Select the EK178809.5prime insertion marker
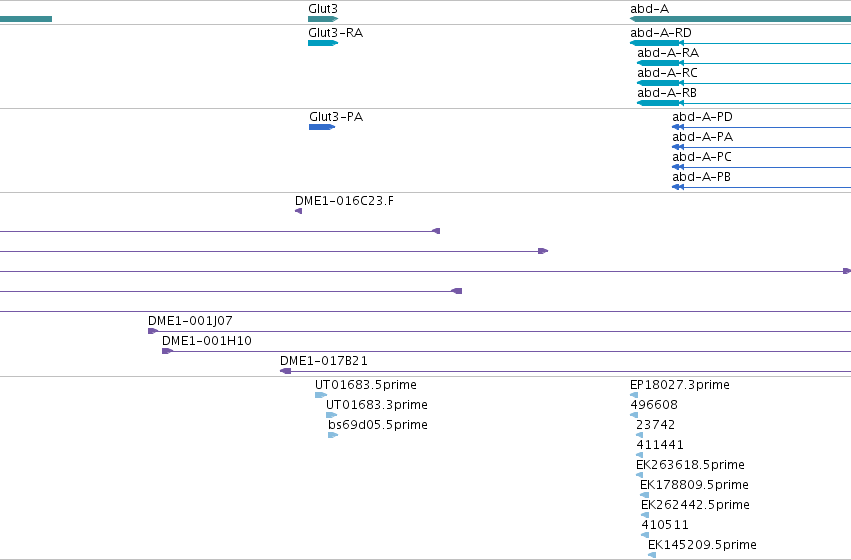Image resolution: width=851 pixels, height=560 pixels. coord(644,495)
